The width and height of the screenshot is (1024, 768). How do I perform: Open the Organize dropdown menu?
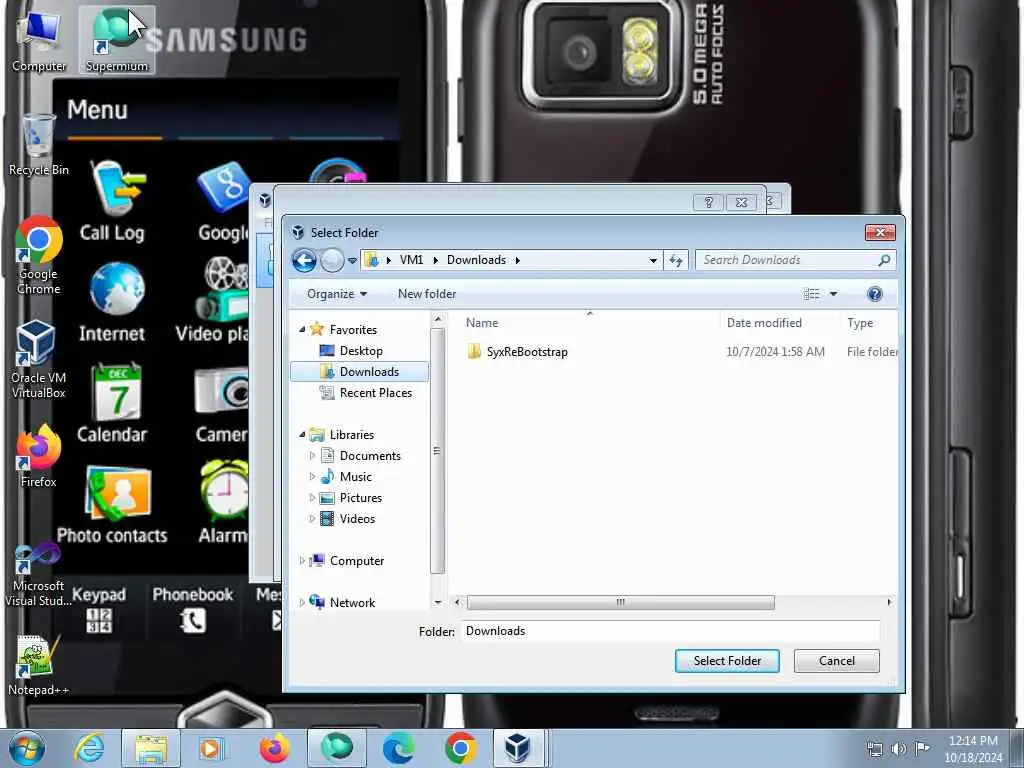(337, 294)
